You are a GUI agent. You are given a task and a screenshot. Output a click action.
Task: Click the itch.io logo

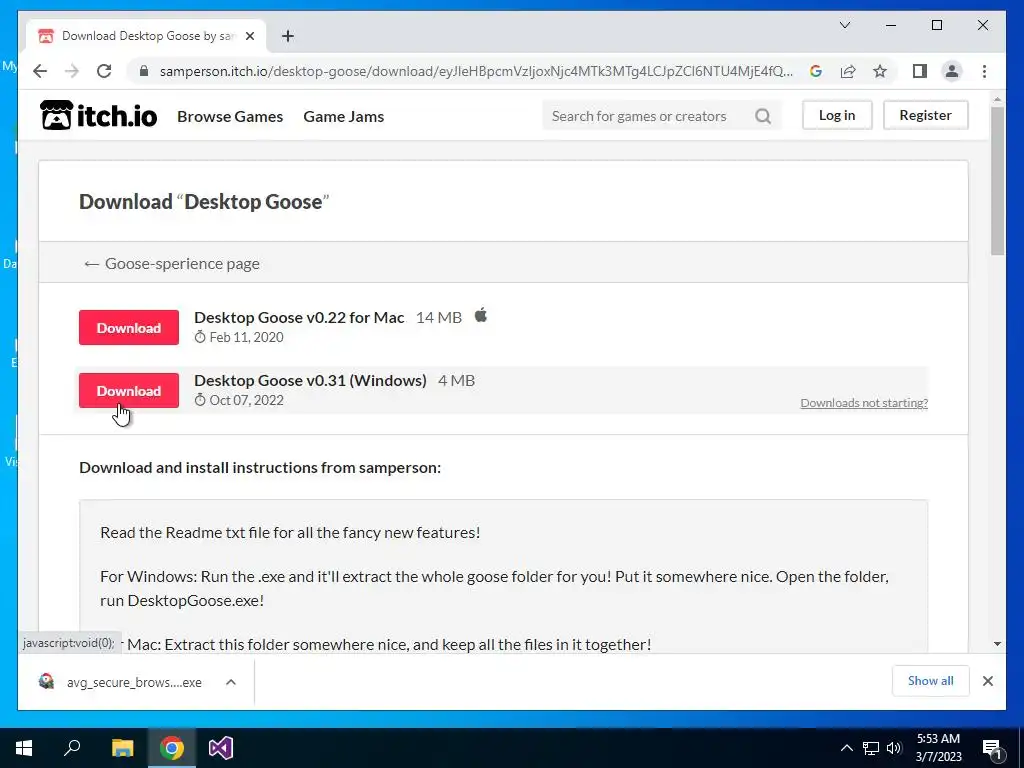(x=99, y=116)
